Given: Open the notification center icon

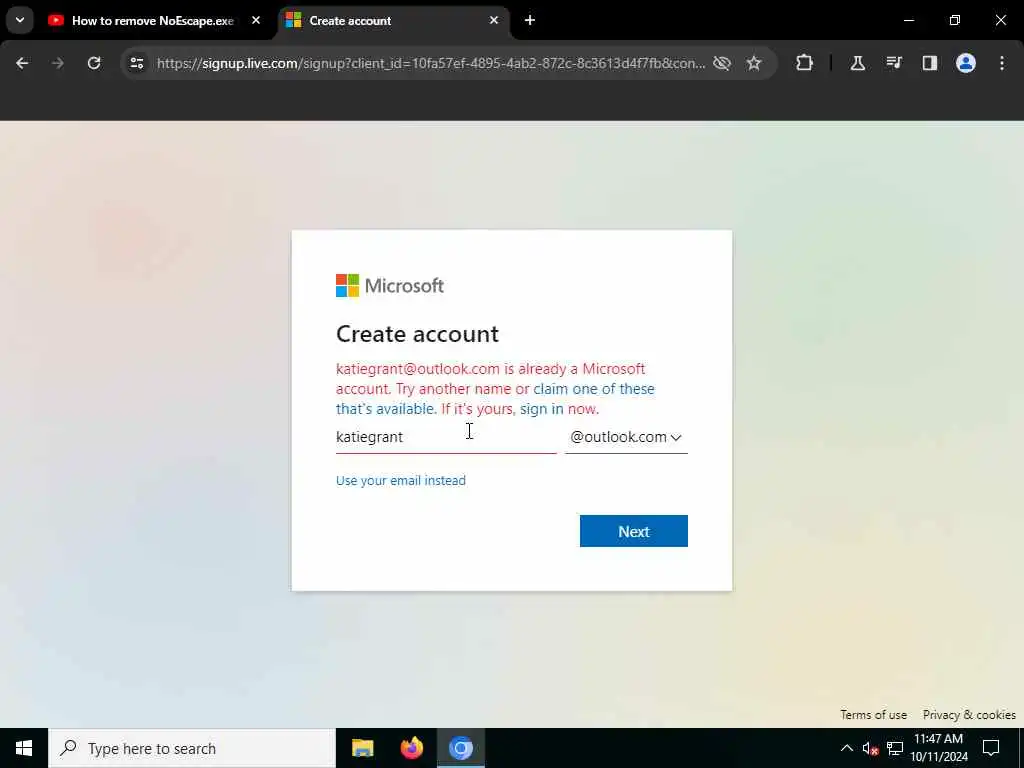Looking at the screenshot, I should (x=991, y=748).
